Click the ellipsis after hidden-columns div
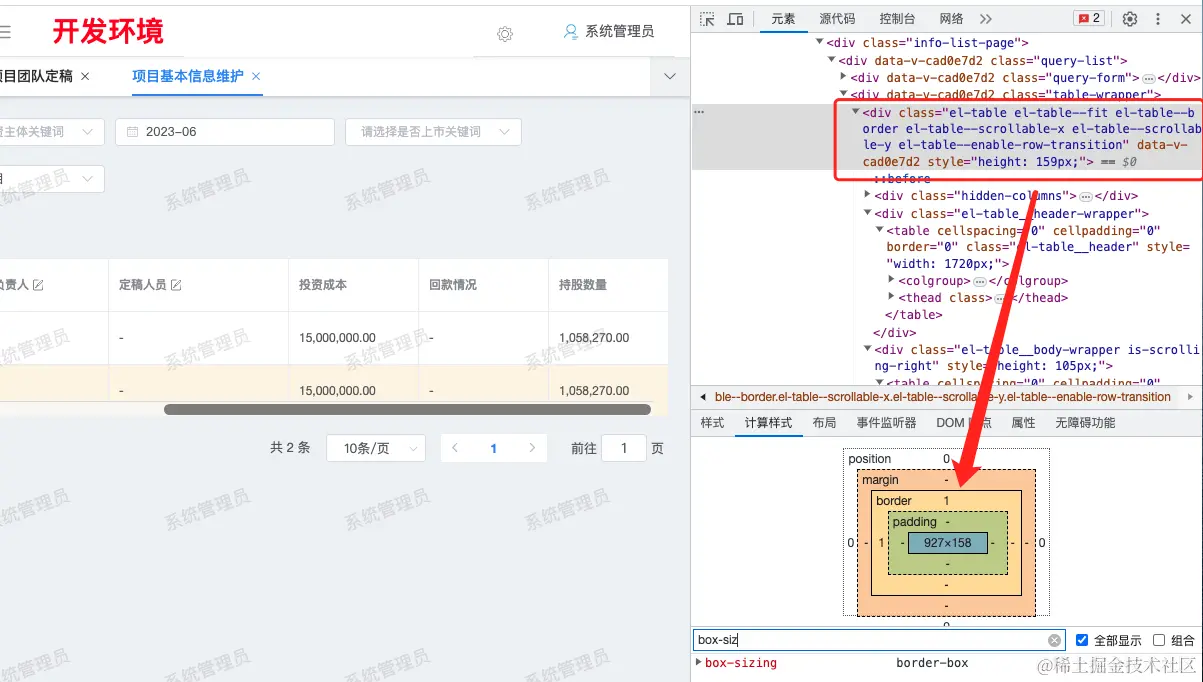The width and height of the screenshot is (1203, 682). [1085, 196]
